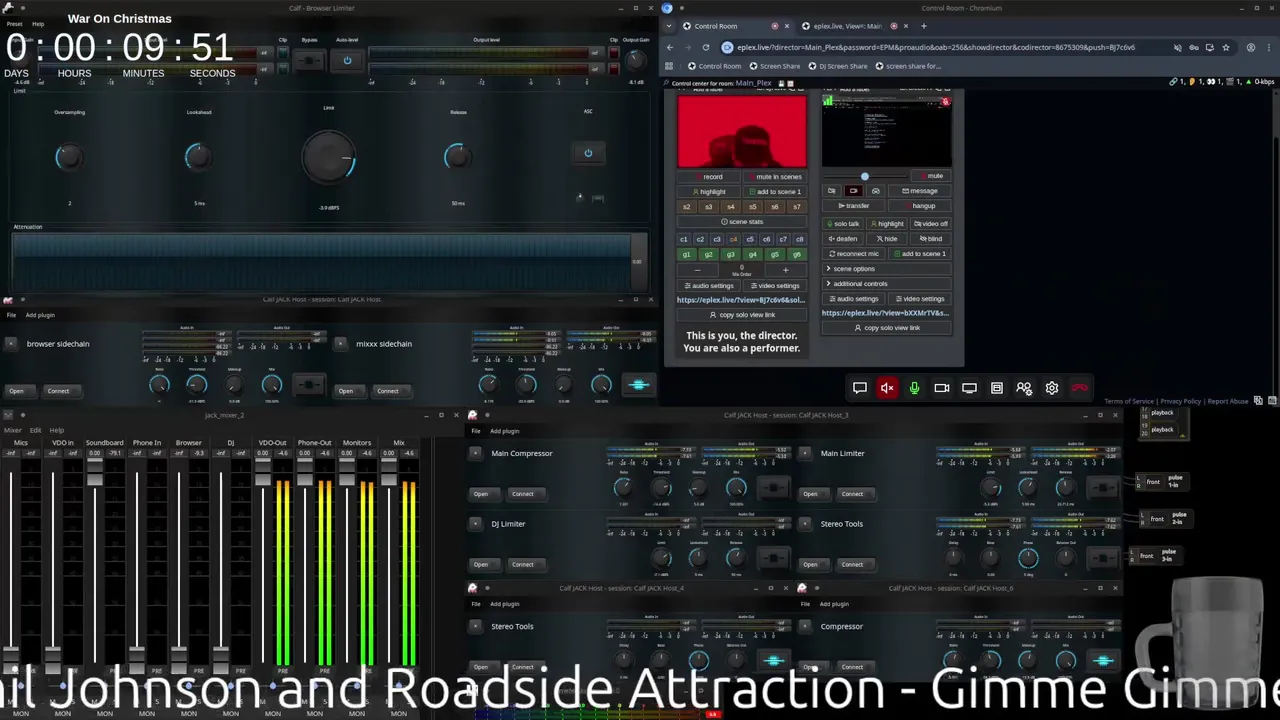Open Add plugin menu in Calf JACK Host

[x=40, y=315]
